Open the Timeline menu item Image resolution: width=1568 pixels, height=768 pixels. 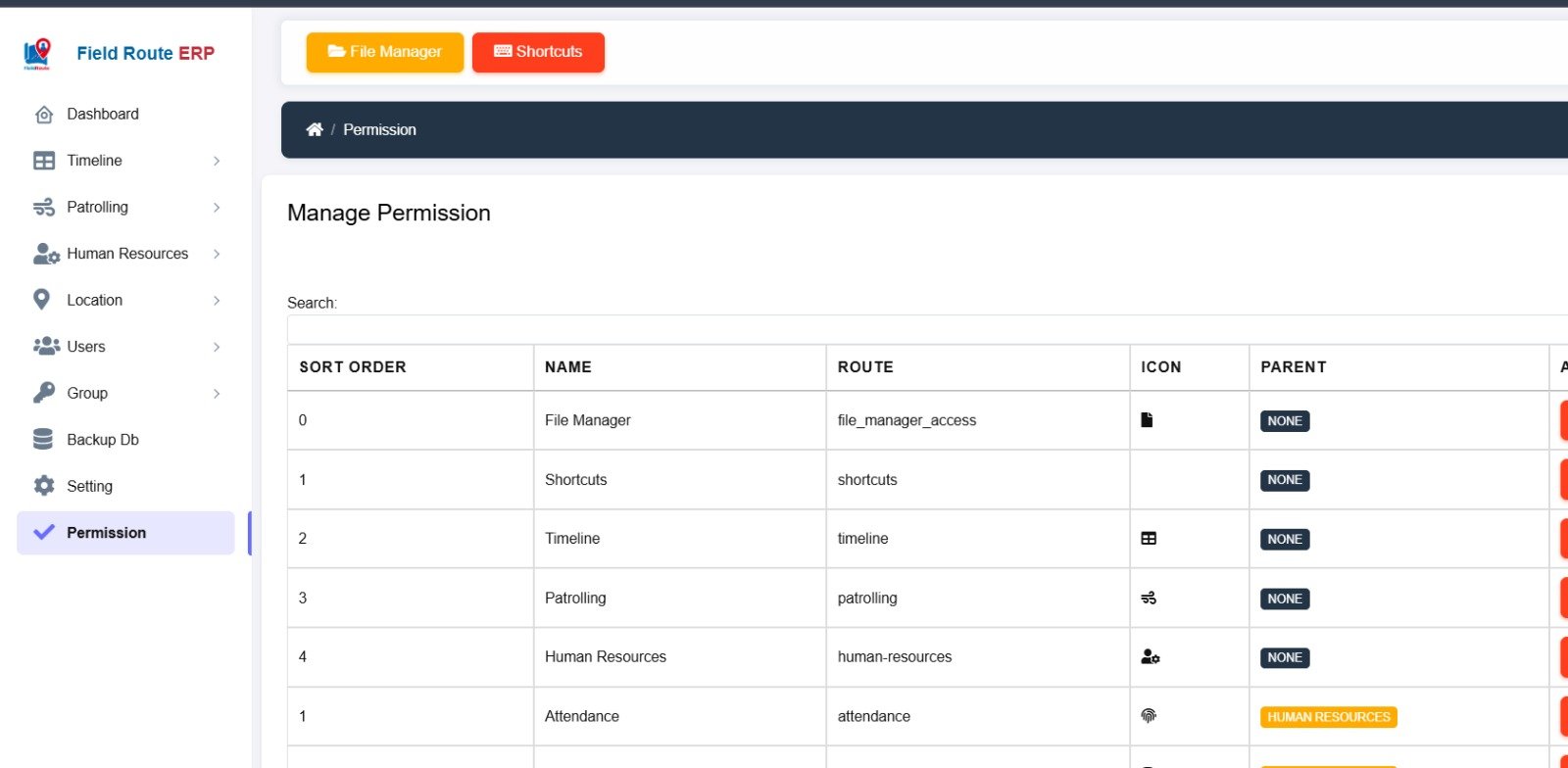(x=125, y=161)
